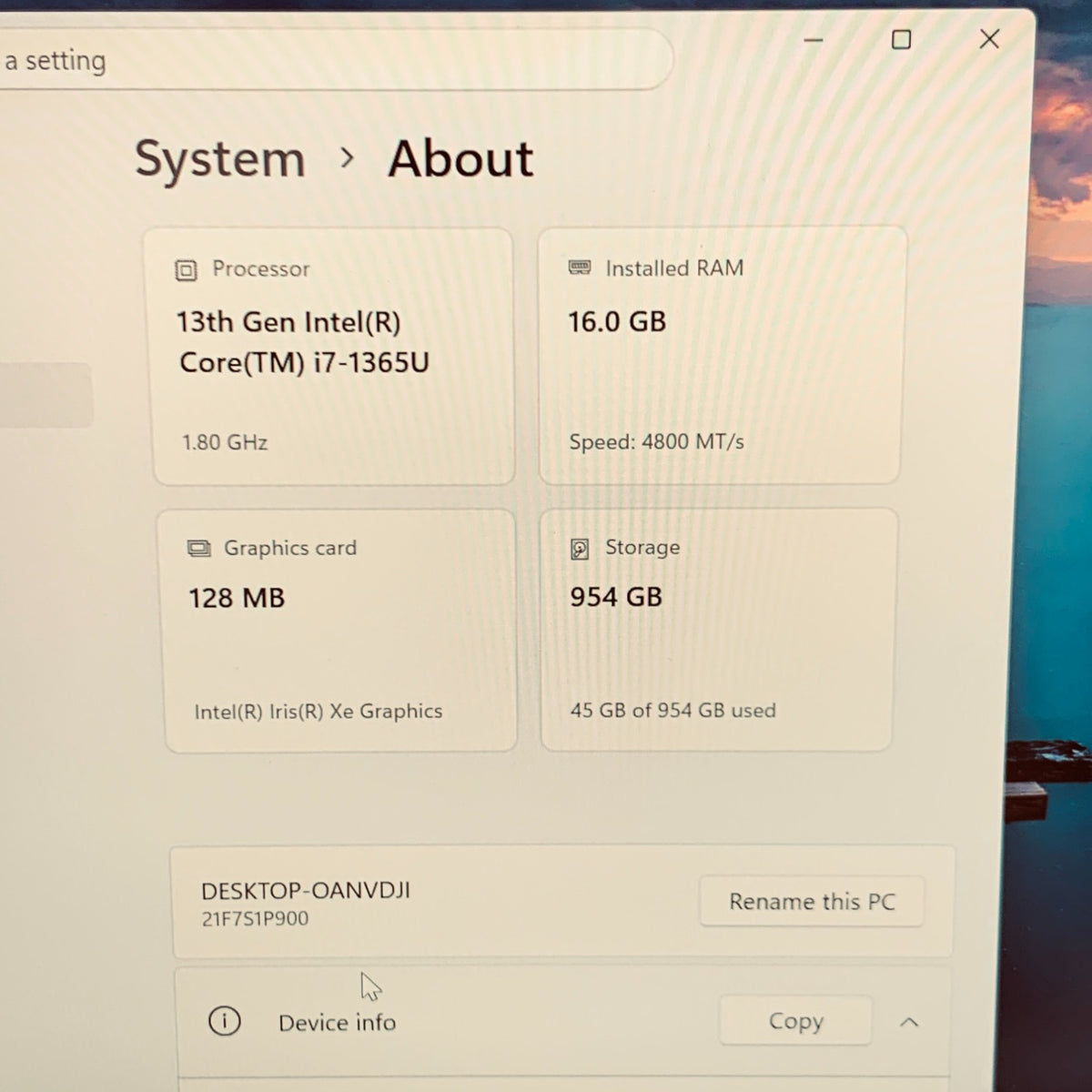Click the selected item in left sidebar

(45, 395)
